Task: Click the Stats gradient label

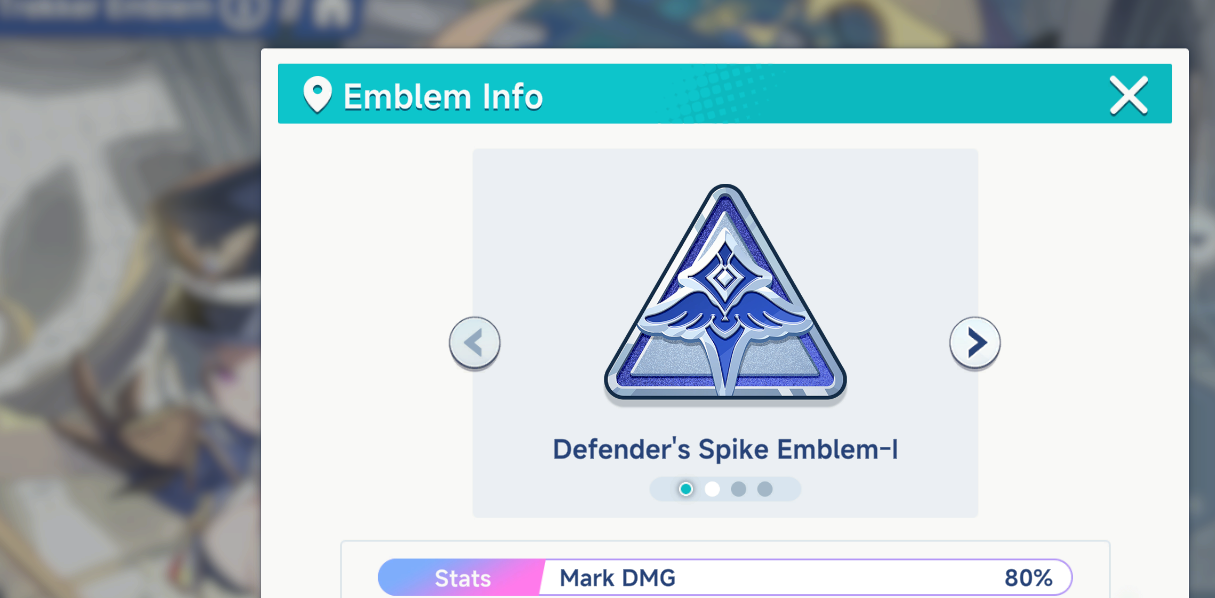Action: pyautogui.click(x=461, y=578)
